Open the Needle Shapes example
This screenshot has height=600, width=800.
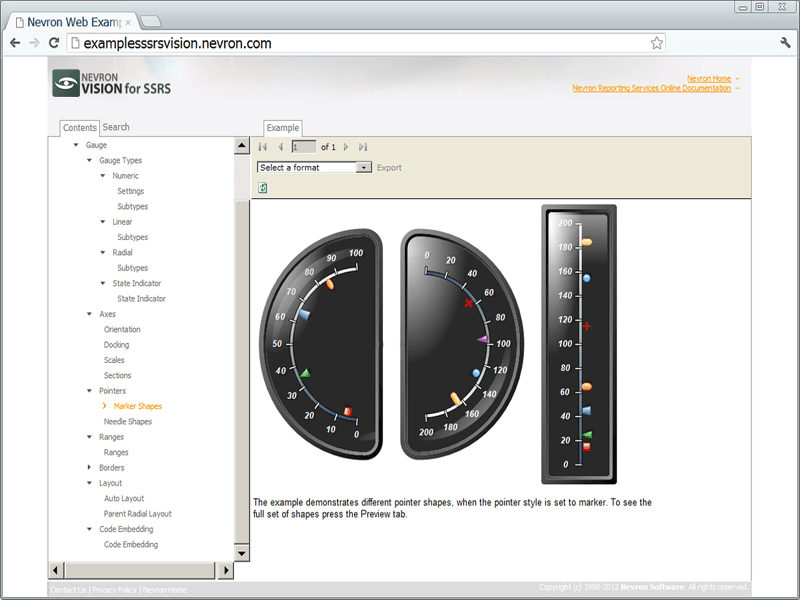pyautogui.click(x=128, y=421)
